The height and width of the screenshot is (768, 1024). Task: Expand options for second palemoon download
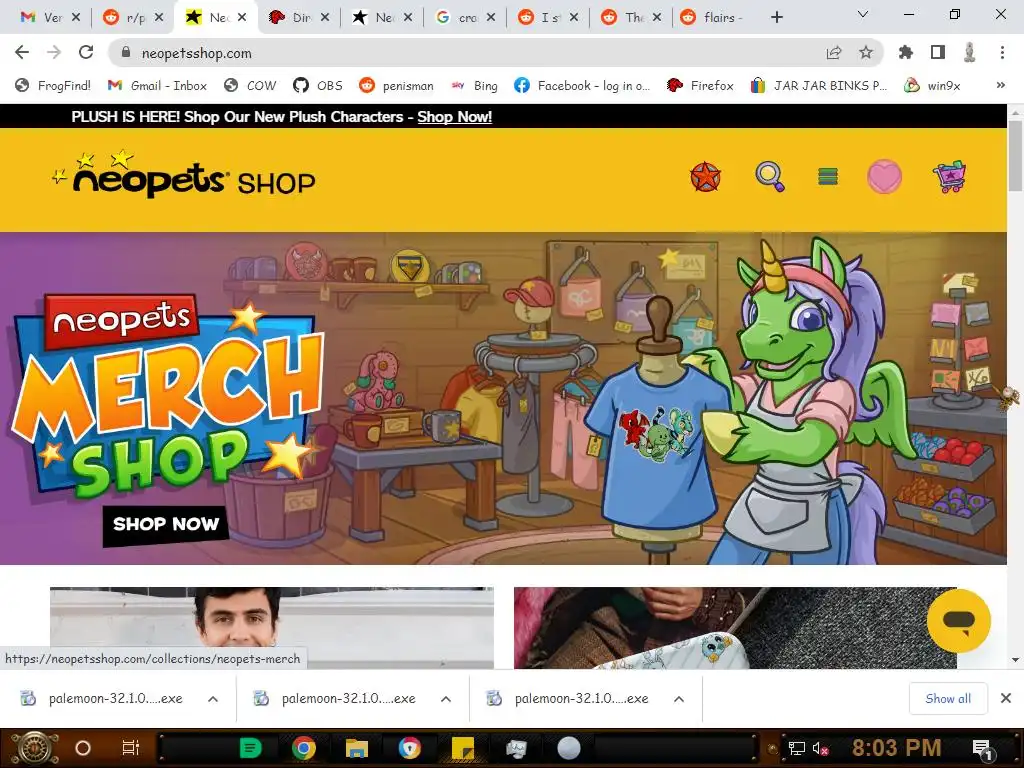(x=446, y=699)
